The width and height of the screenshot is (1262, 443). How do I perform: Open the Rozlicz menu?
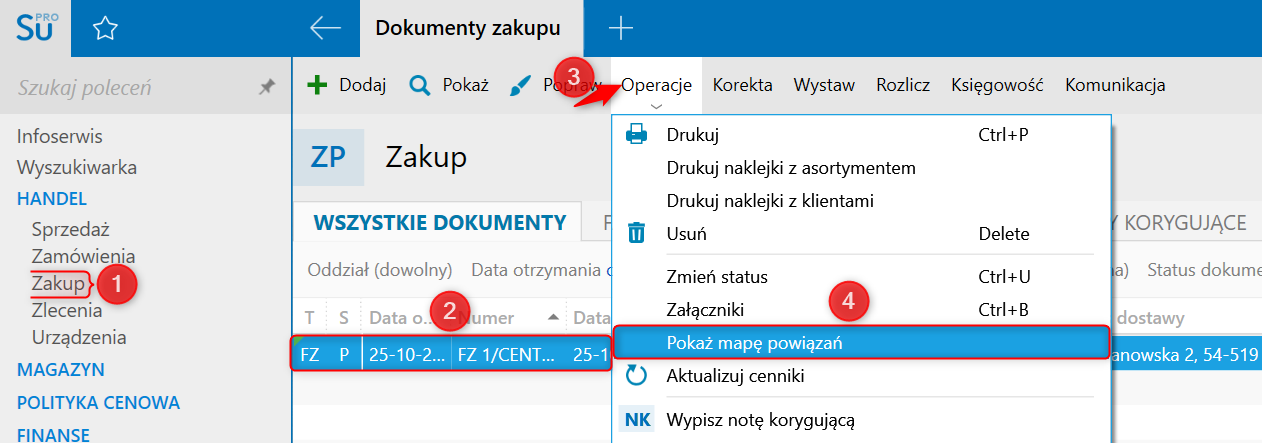[903, 85]
